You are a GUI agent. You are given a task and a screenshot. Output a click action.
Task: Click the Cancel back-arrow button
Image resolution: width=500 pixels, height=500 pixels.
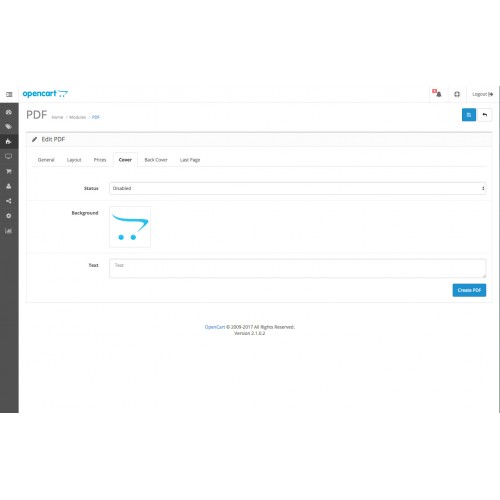pyautogui.click(x=485, y=115)
